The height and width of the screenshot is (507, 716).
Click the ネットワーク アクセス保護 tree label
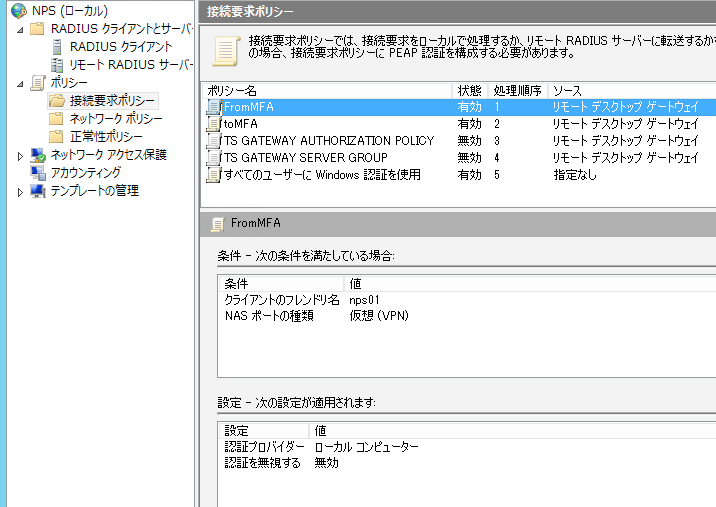click(x=108, y=155)
